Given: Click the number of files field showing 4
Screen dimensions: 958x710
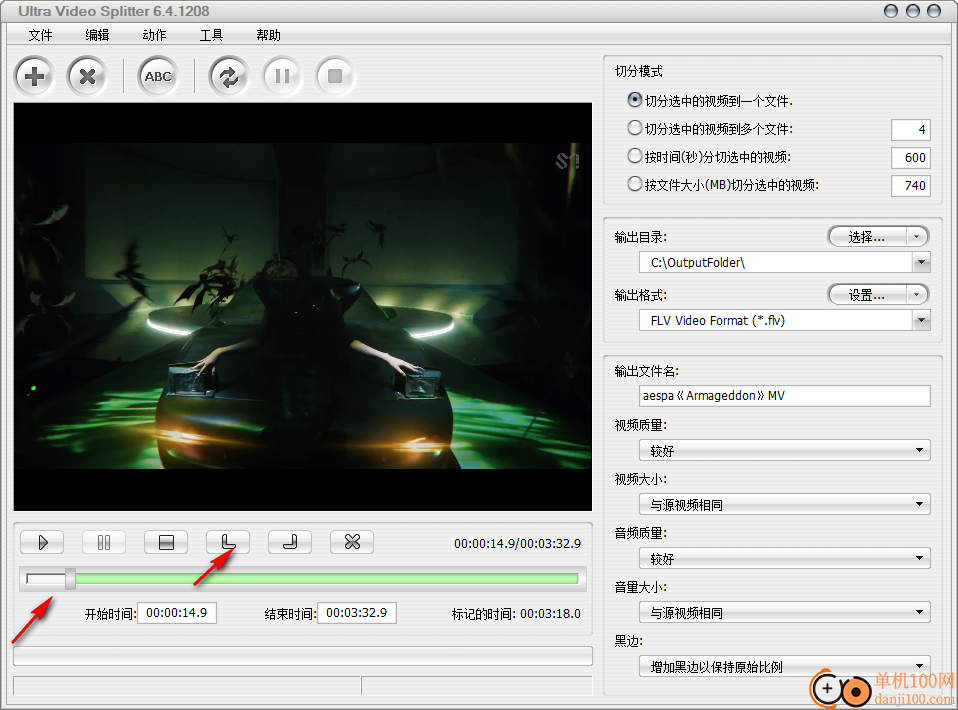Looking at the screenshot, I should pos(910,130).
